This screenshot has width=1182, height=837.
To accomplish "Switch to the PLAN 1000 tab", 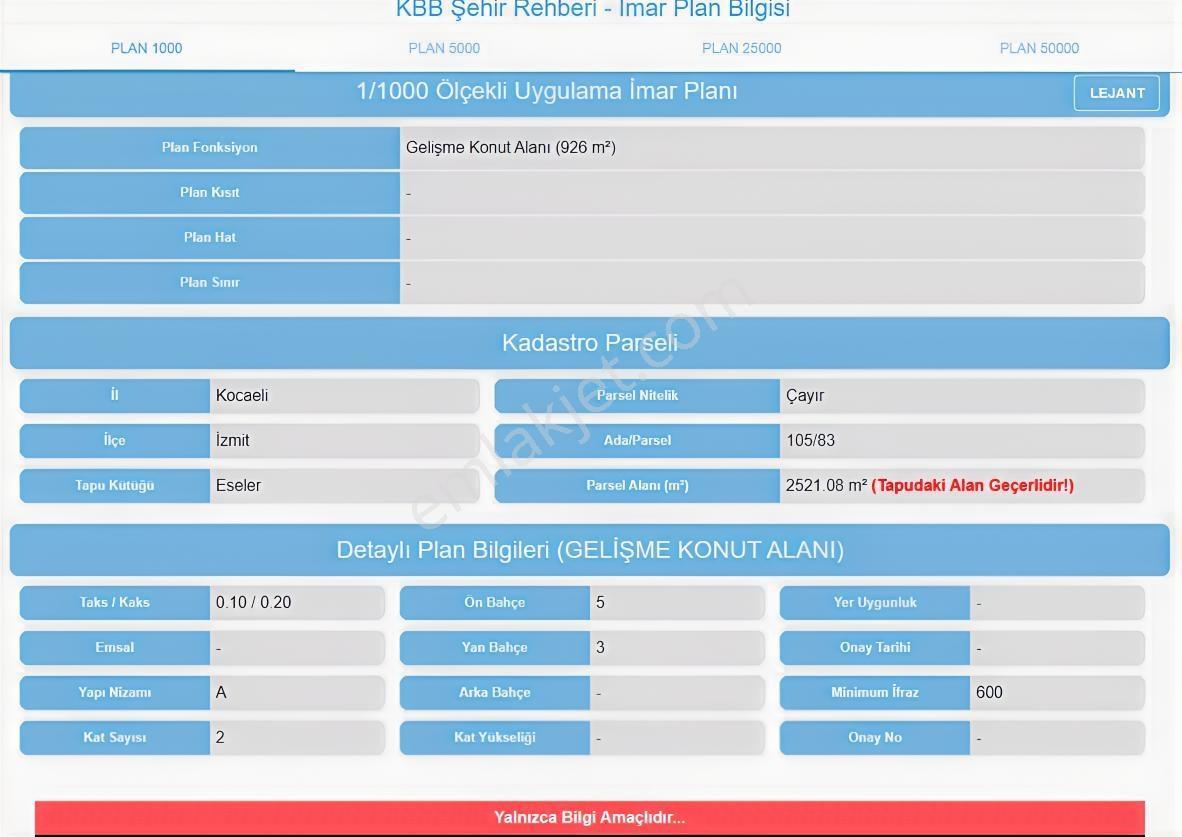I will coord(146,48).
